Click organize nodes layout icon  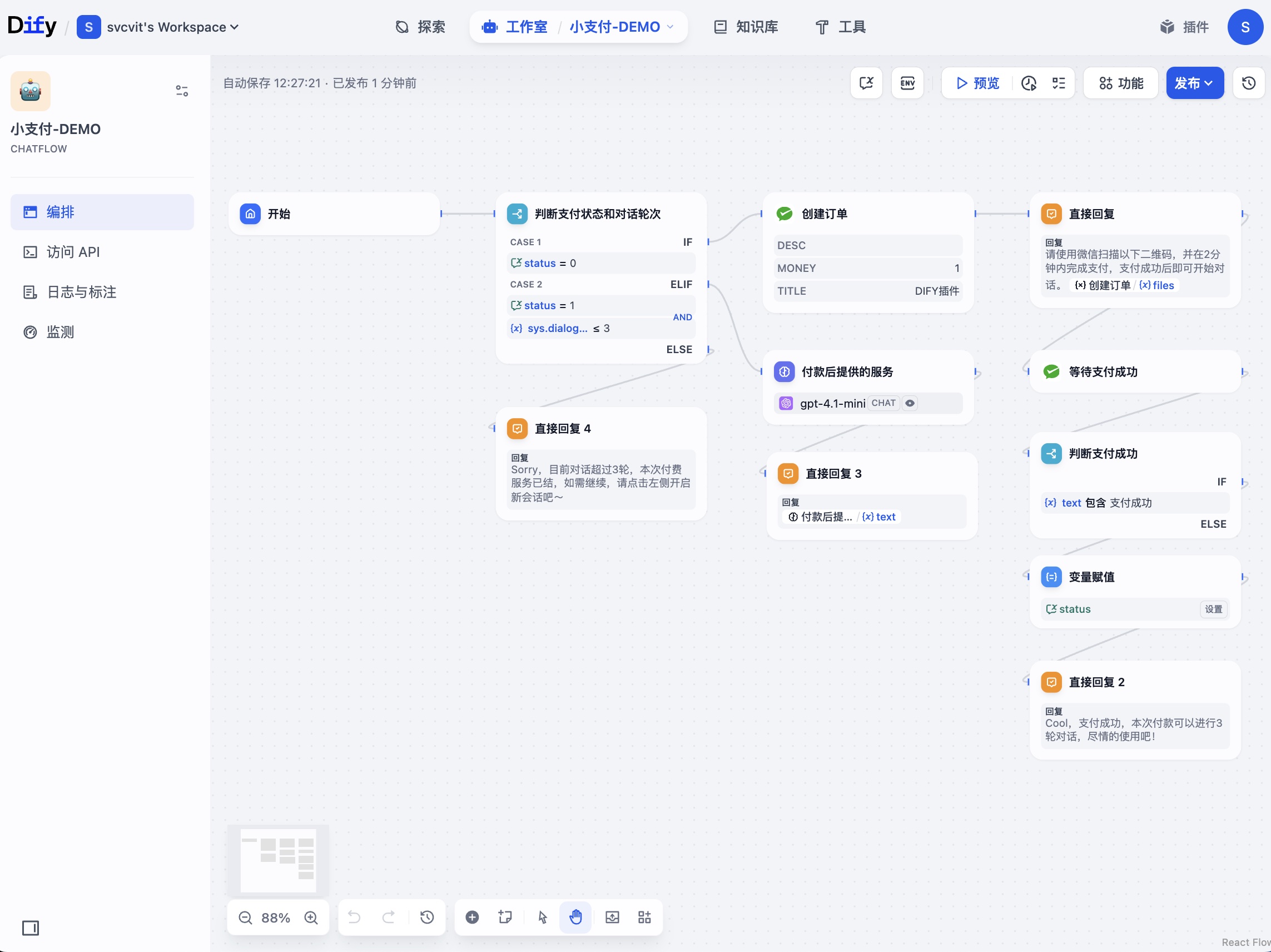point(645,917)
